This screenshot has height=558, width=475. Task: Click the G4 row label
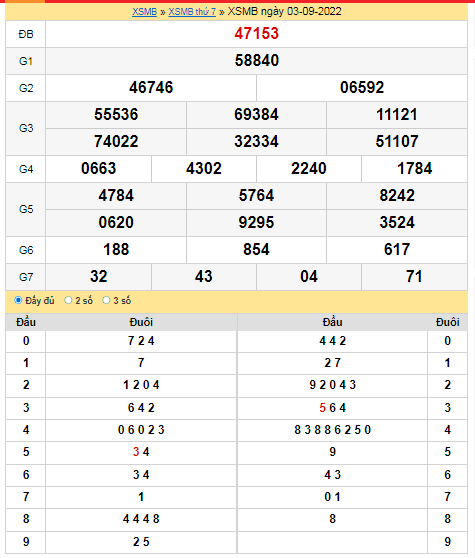26,169
